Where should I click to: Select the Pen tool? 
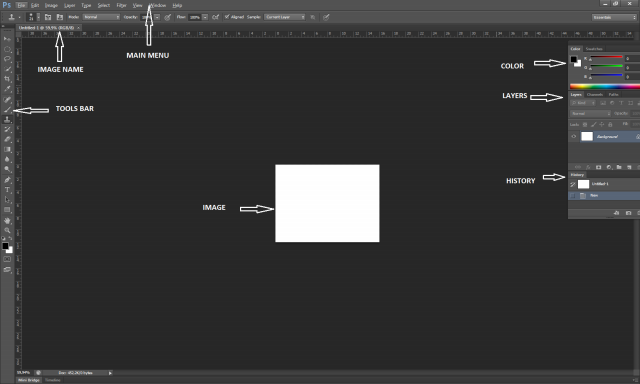pyautogui.click(x=7, y=180)
